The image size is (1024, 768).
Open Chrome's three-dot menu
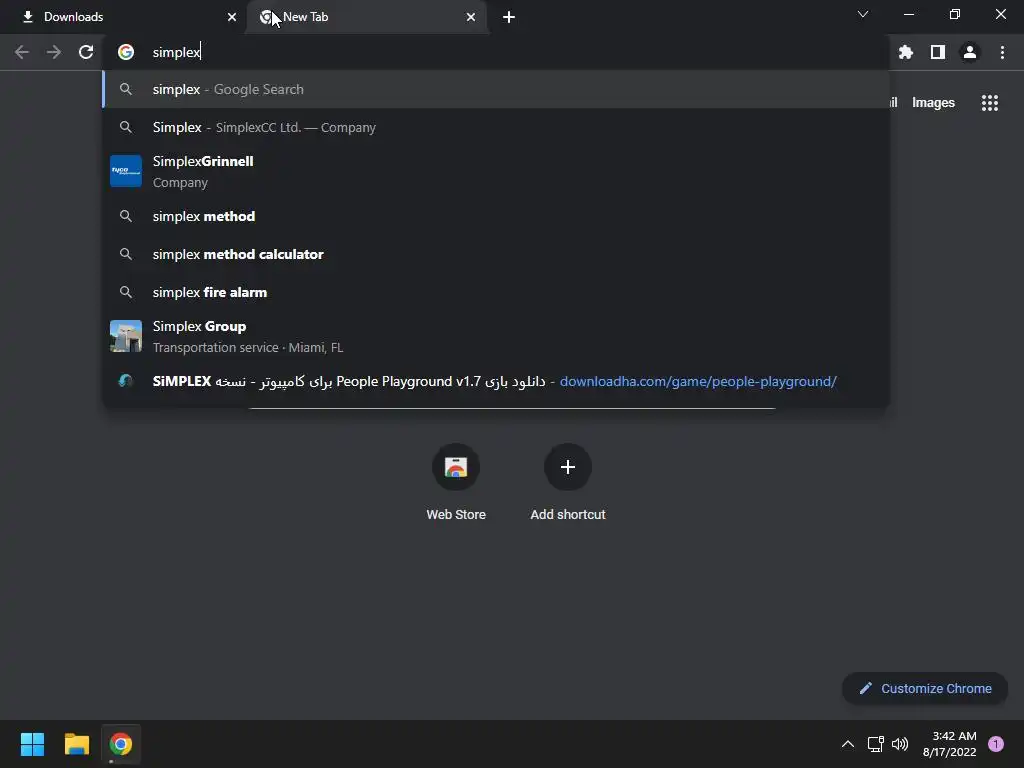tap(1002, 52)
